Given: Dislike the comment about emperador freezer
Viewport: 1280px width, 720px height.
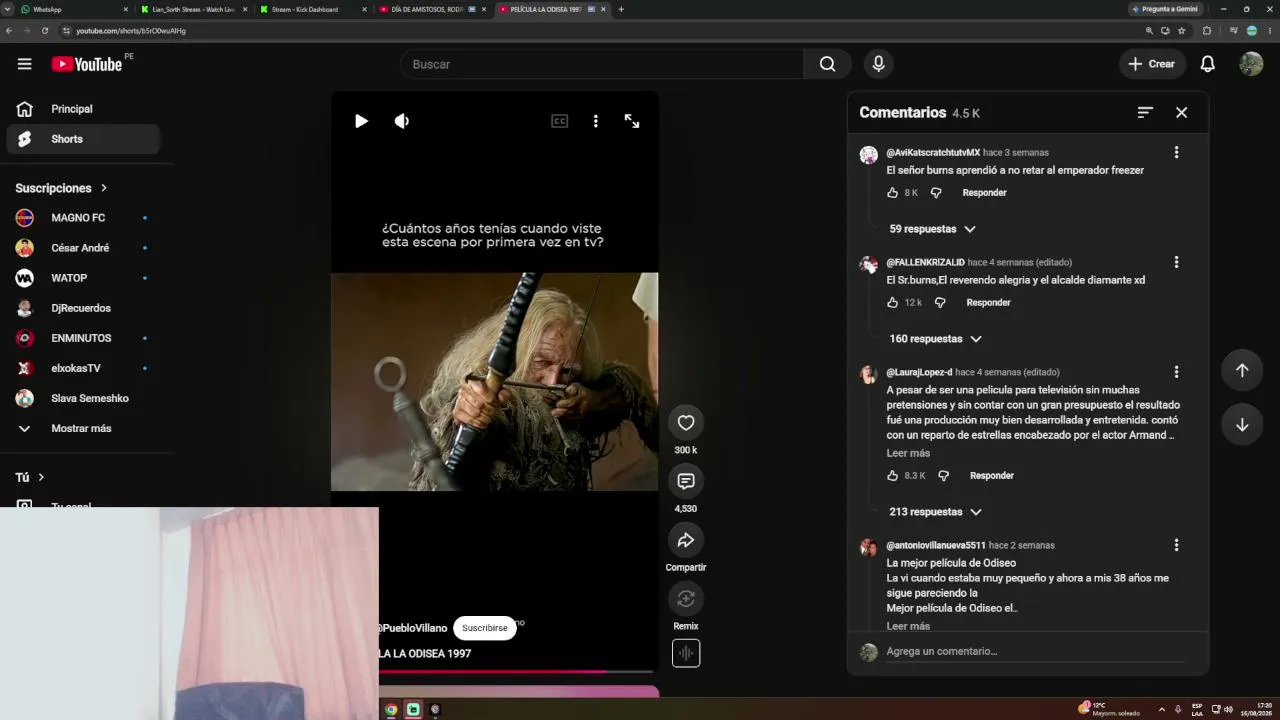Looking at the screenshot, I should 936,193.
